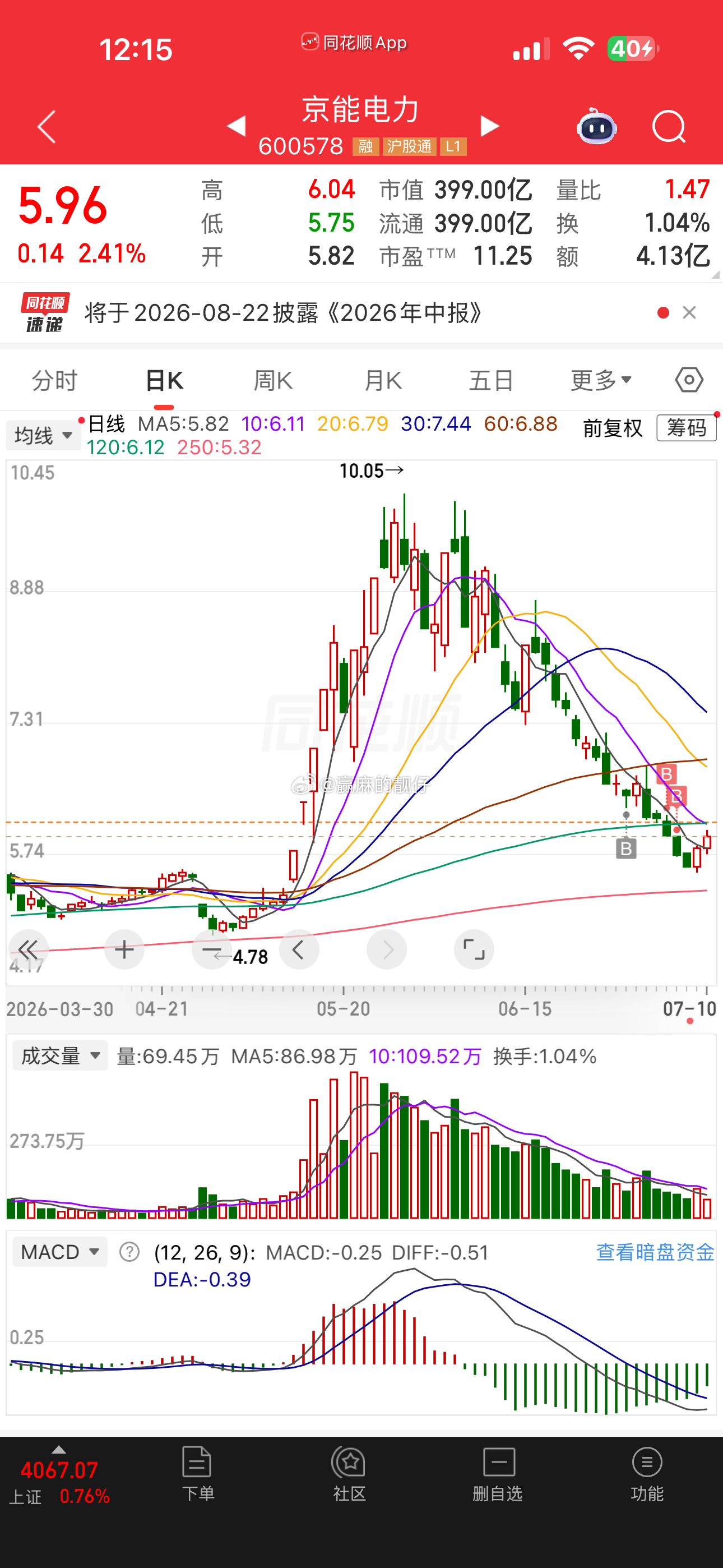723x1568 pixels.
Task: Open 查看暗盘资金 link
Action: point(655,1252)
